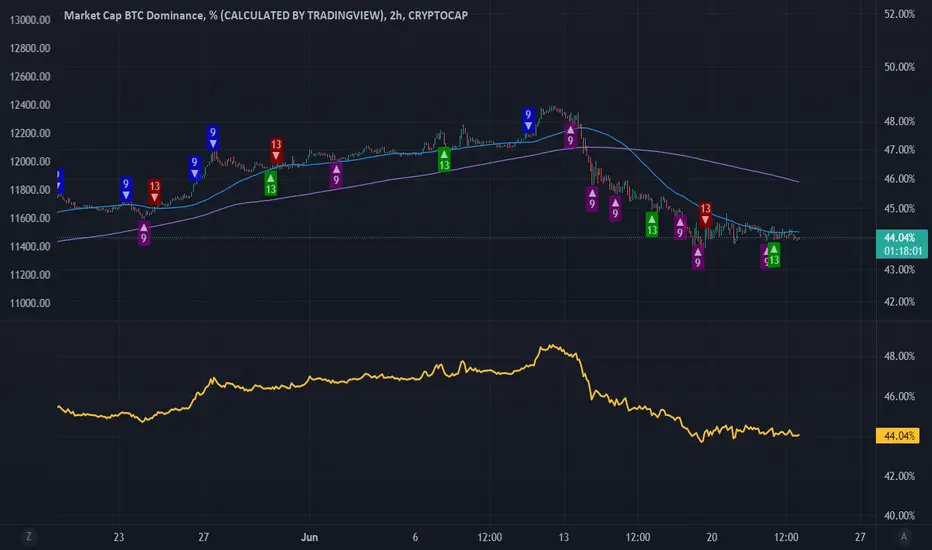Click the yellow 44.04% price label

(x=898, y=436)
